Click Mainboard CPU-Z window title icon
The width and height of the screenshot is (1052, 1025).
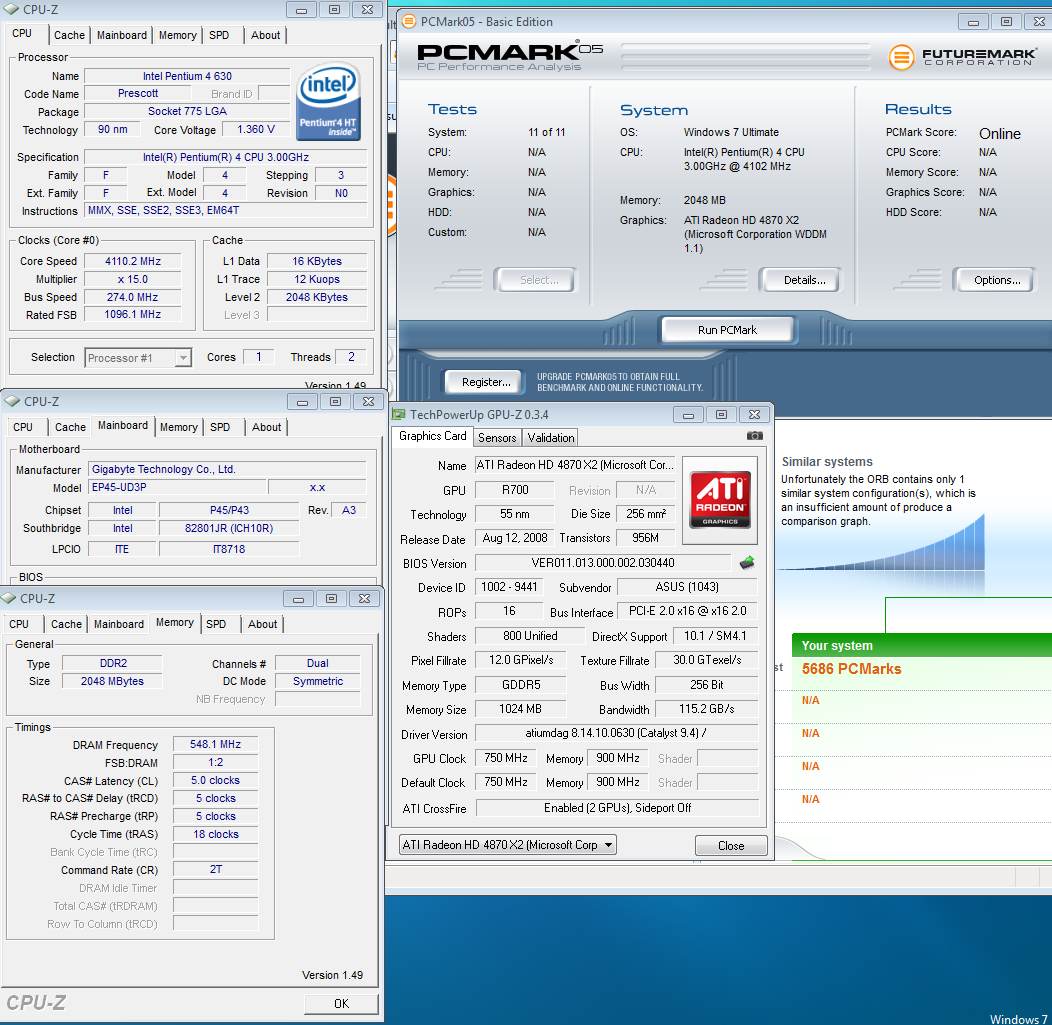point(11,401)
